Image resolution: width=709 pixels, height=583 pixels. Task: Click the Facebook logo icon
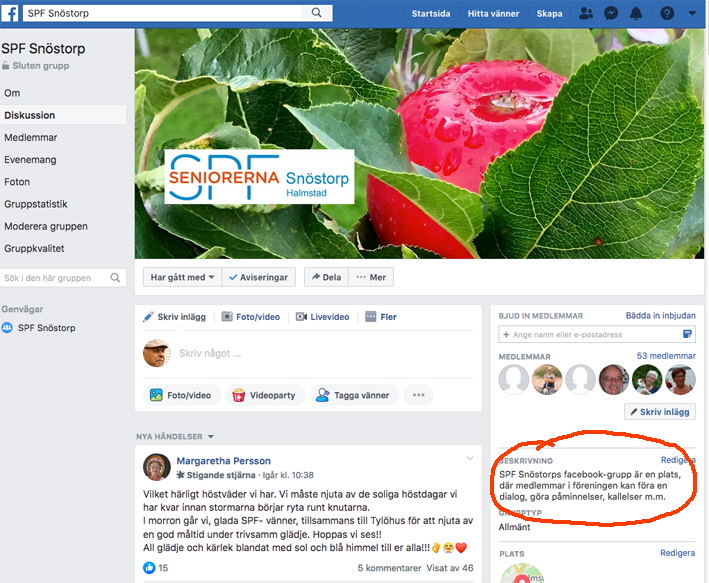coord(10,13)
